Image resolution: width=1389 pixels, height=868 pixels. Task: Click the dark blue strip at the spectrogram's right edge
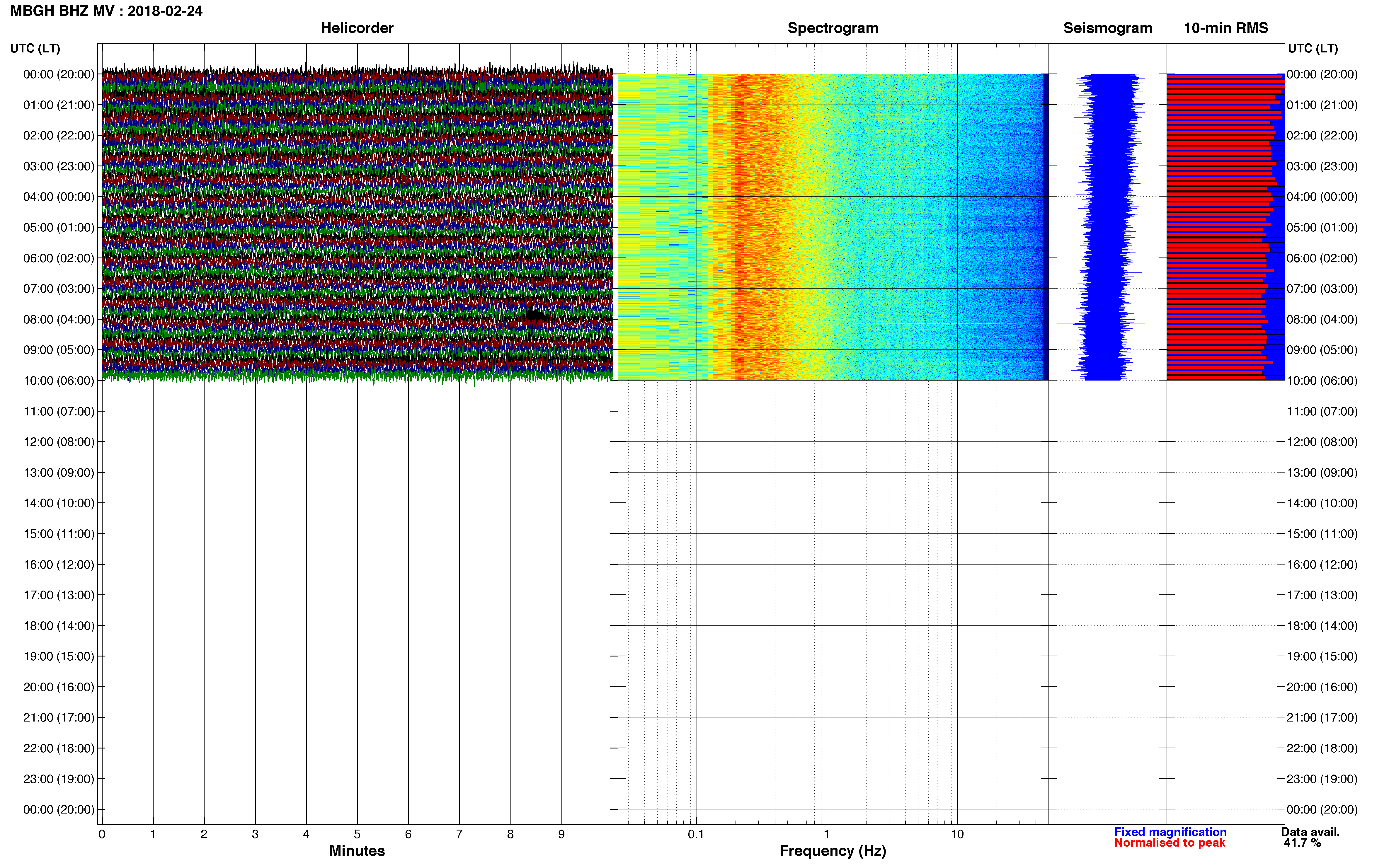[x=1046, y=227]
